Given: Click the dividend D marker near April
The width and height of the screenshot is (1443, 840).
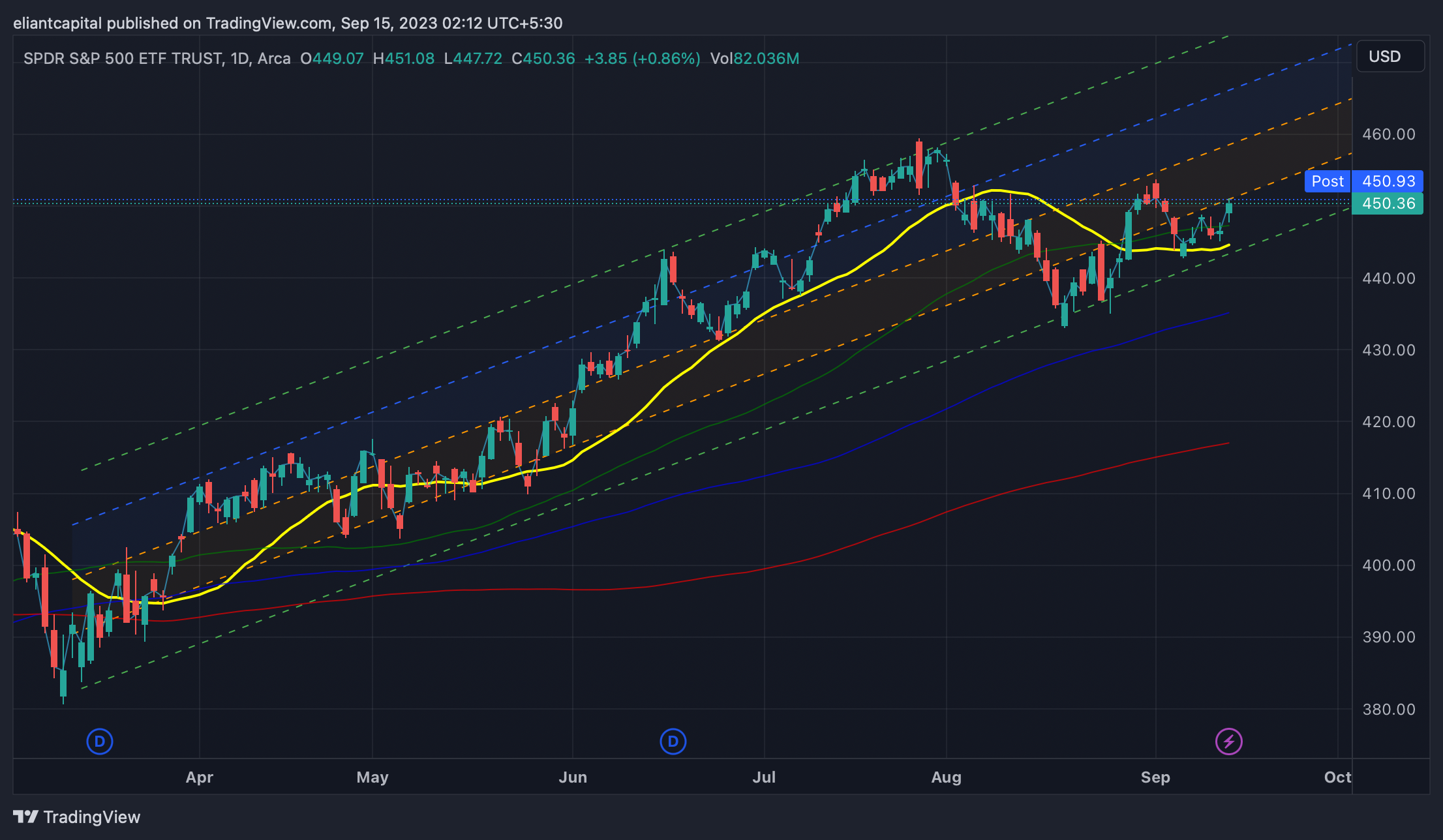Looking at the screenshot, I should coord(100,742).
